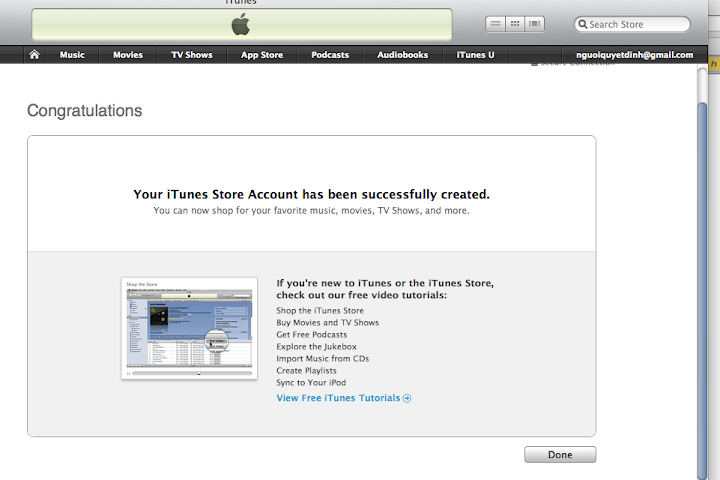Open the Audiobooks tab
This screenshot has height=480, width=720.
coord(402,55)
